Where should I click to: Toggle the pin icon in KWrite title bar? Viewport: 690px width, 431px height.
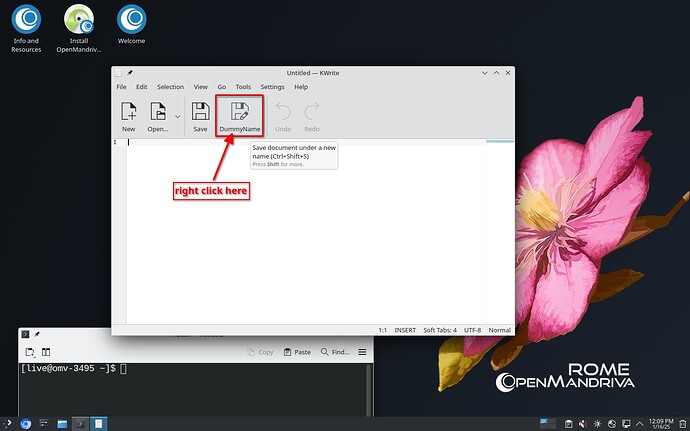pos(129,73)
